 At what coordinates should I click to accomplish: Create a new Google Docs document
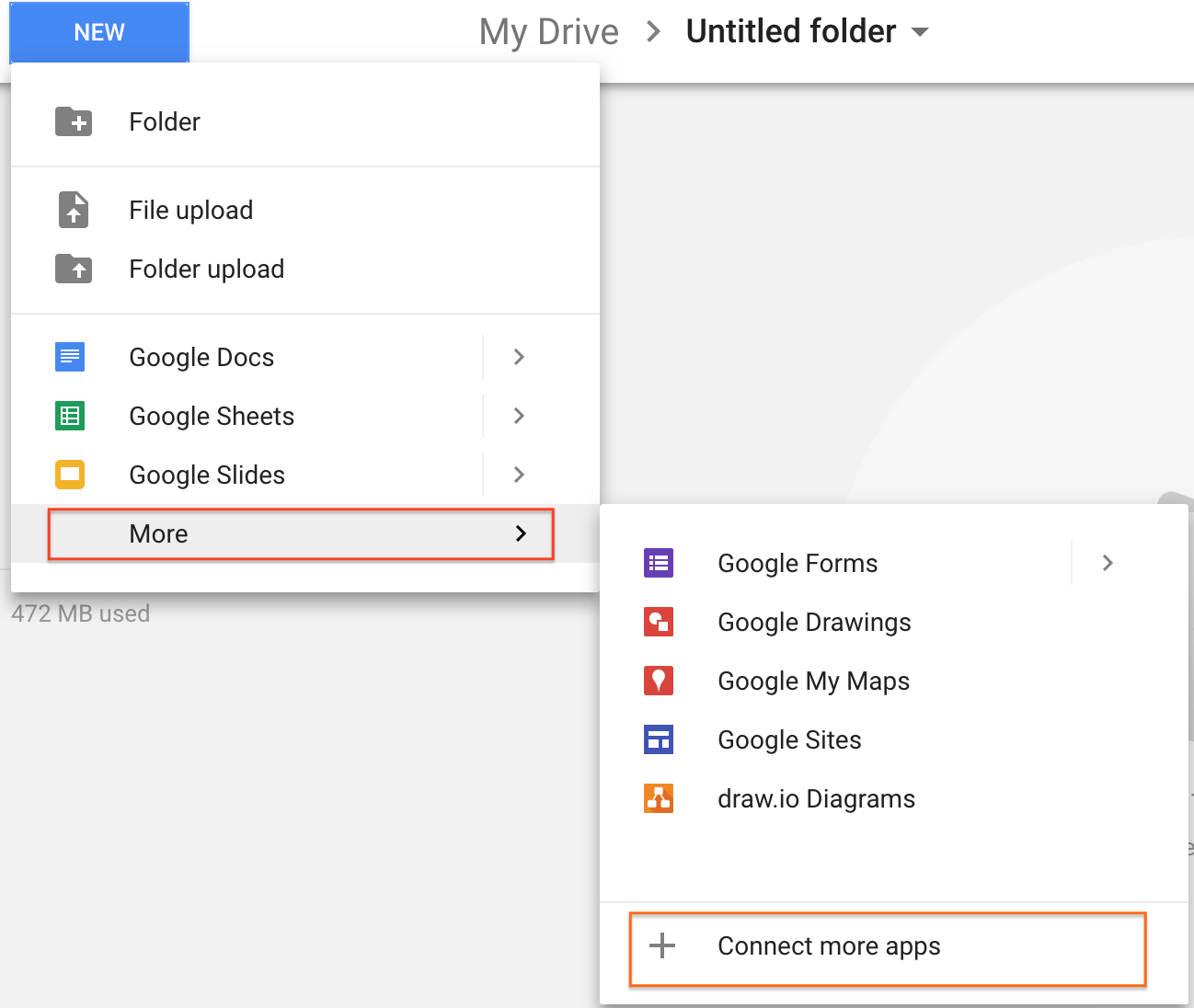point(201,357)
